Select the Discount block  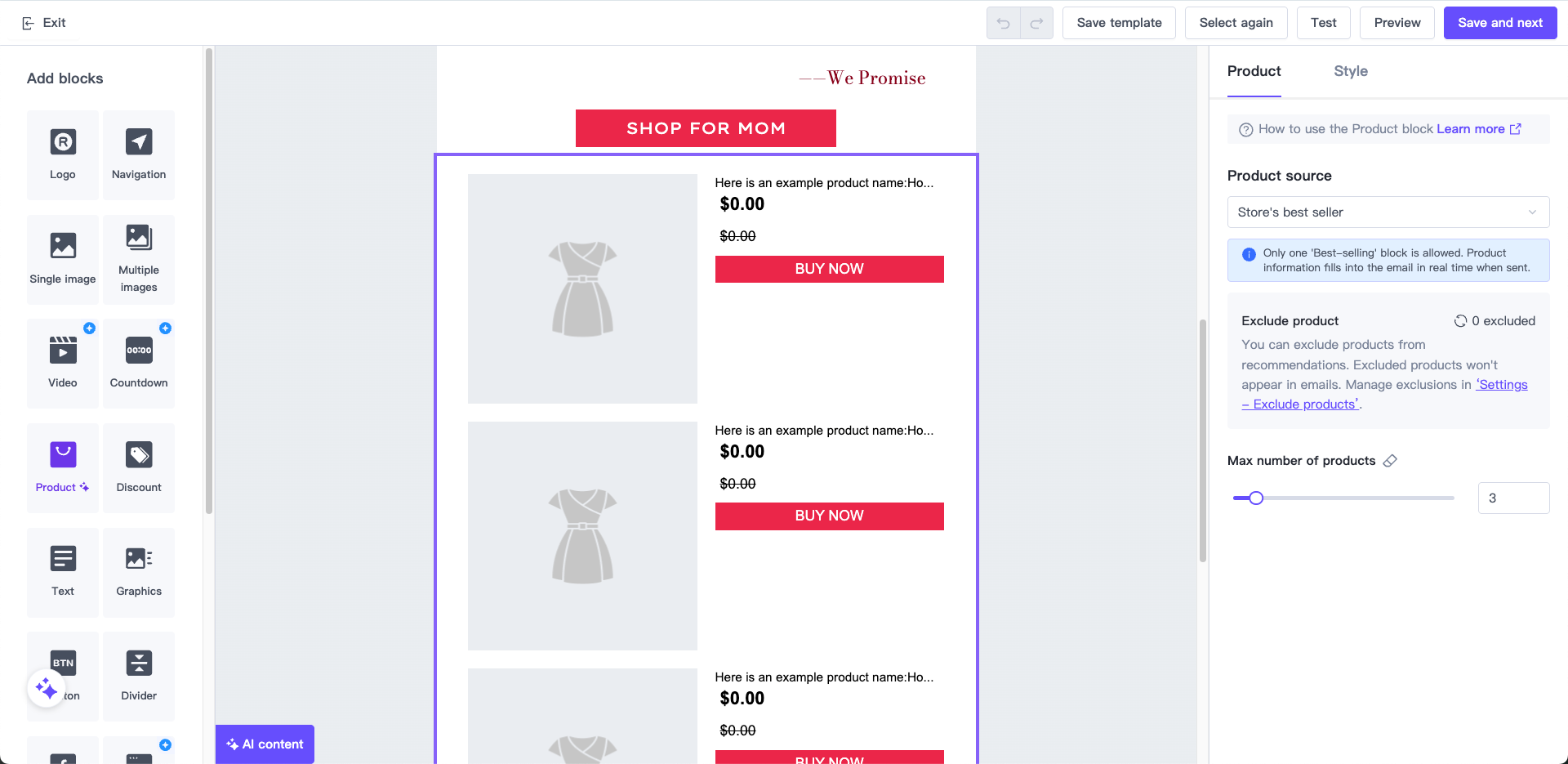click(x=139, y=467)
